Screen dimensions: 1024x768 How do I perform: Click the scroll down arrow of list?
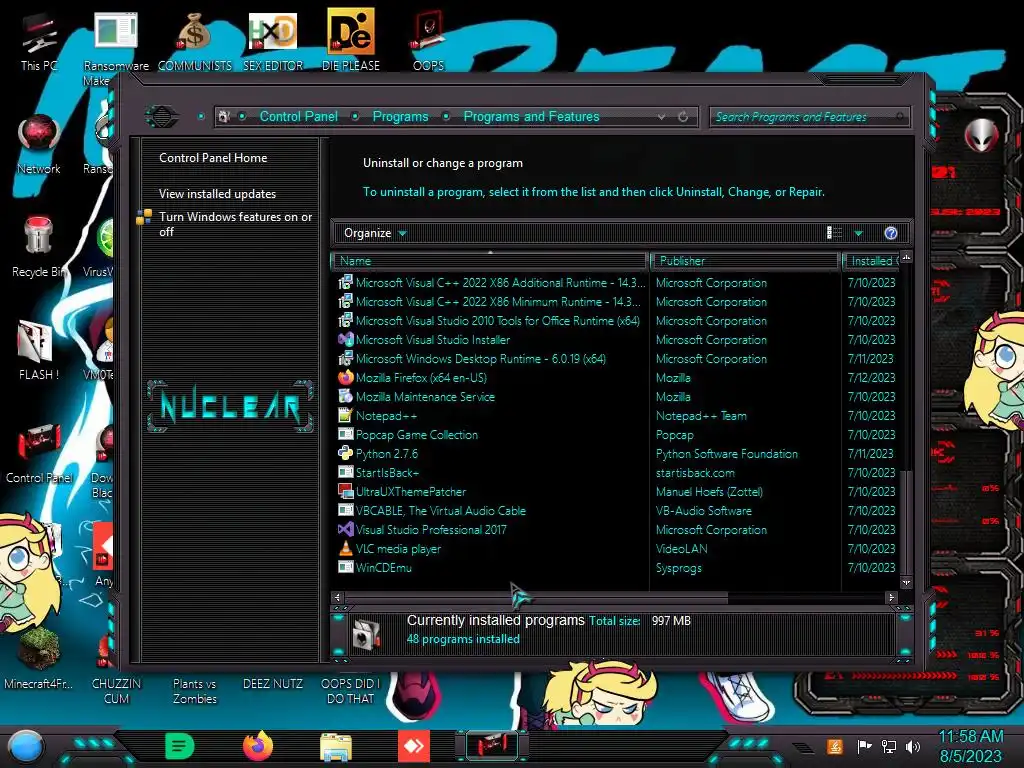tap(906, 582)
